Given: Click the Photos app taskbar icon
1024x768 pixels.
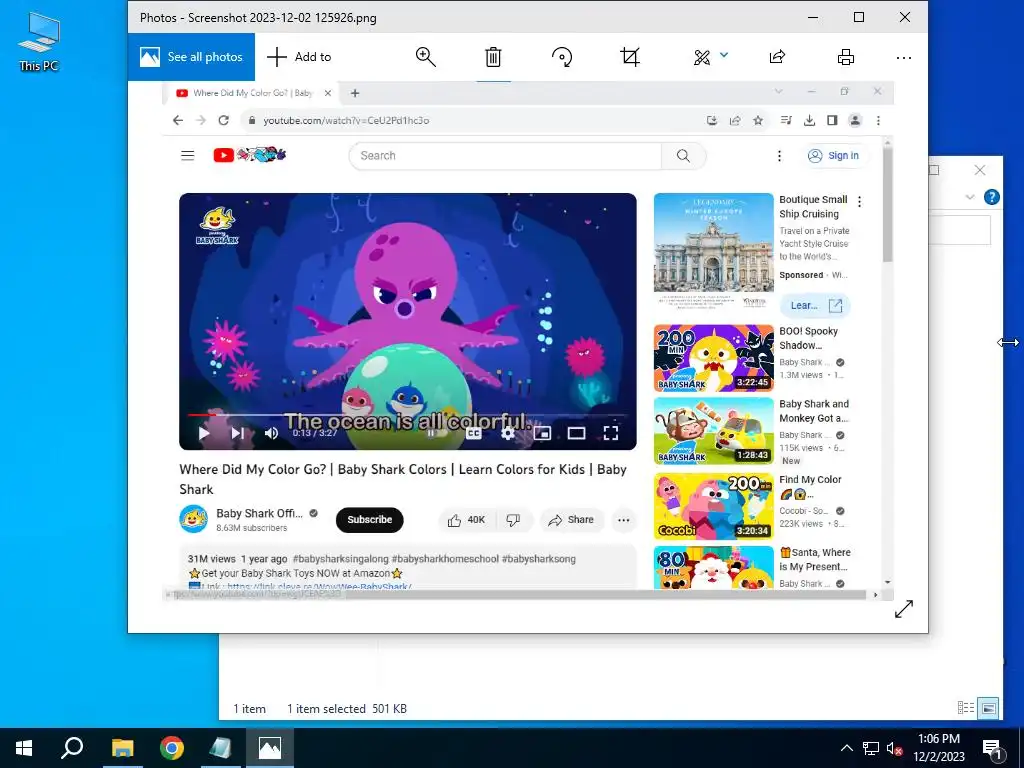Looking at the screenshot, I should [x=270, y=748].
